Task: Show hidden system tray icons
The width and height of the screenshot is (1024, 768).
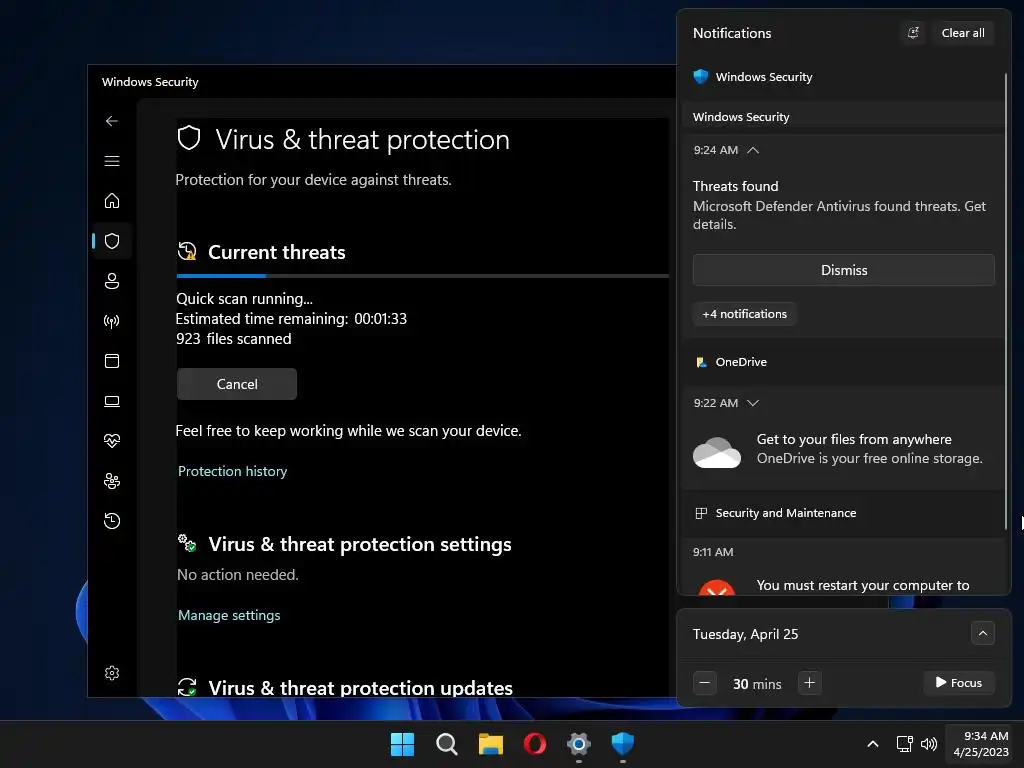Action: pos(872,744)
